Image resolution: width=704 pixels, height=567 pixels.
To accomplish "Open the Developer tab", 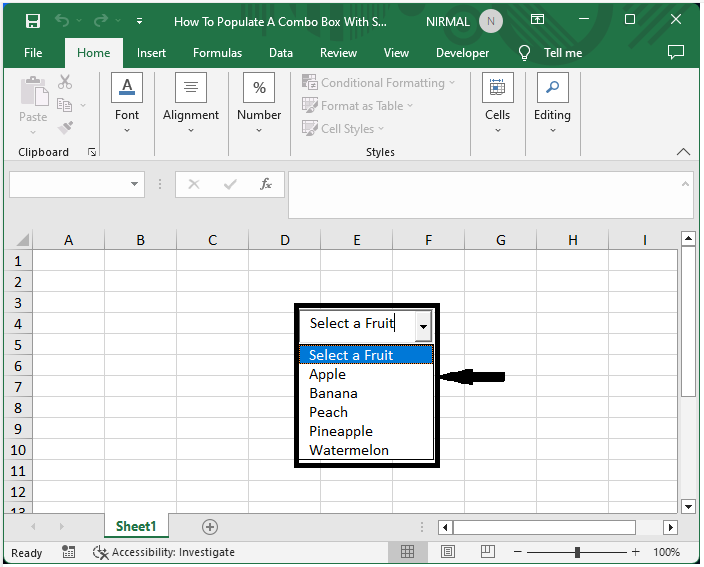I will (x=462, y=53).
